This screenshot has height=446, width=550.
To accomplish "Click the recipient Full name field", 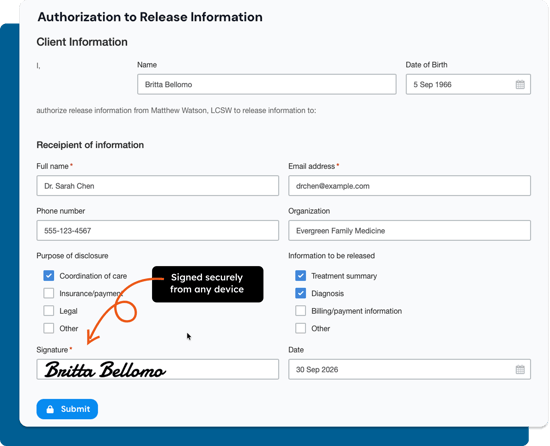I will point(157,185).
